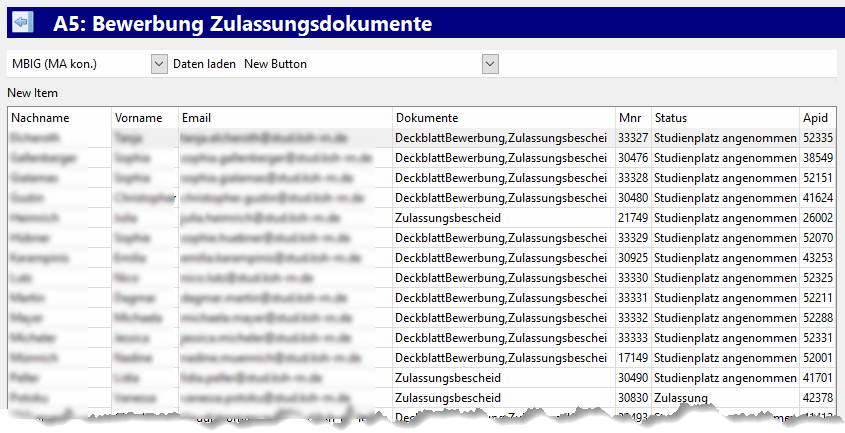Select the row with Mnr 21749
This screenshot has width=845, height=433.
coord(632,218)
